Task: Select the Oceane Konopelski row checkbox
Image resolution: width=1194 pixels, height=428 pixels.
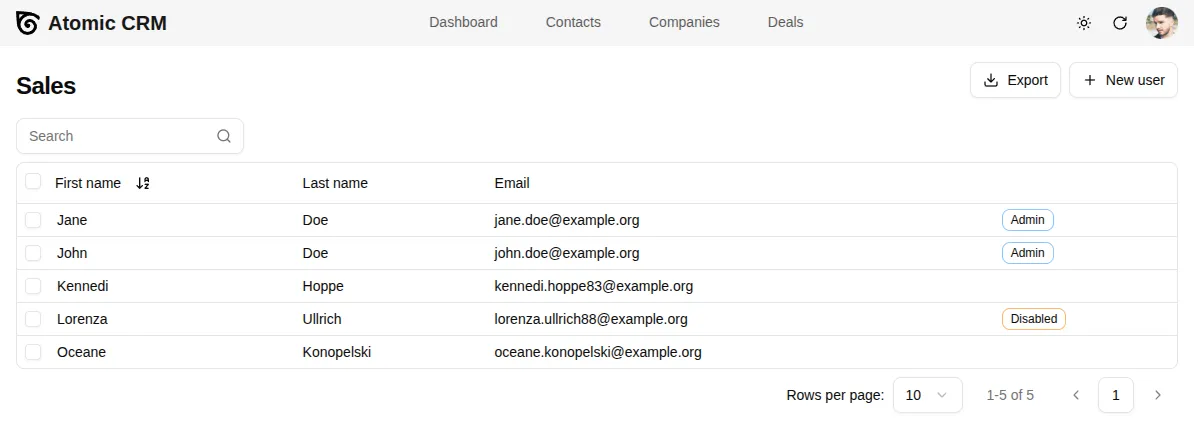Action: pyautogui.click(x=34, y=352)
